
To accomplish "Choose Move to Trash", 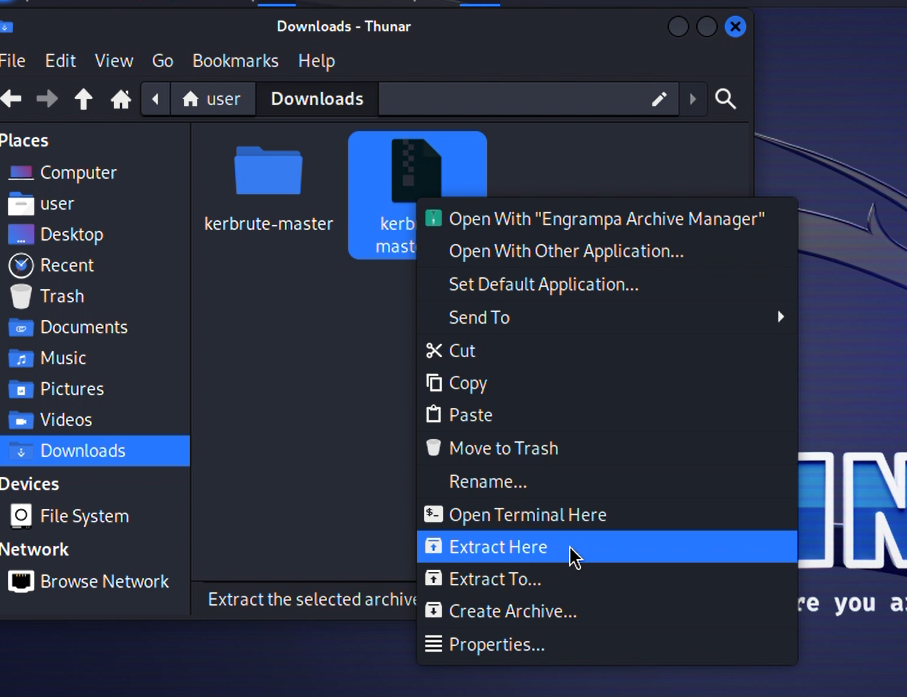I will (x=607, y=448).
